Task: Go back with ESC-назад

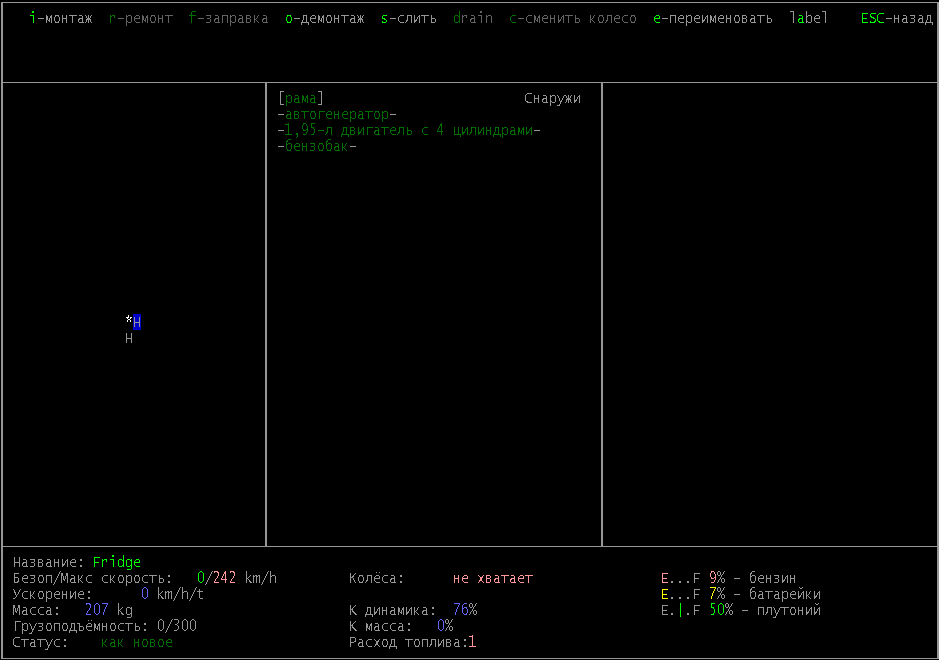Action: (x=896, y=19)
